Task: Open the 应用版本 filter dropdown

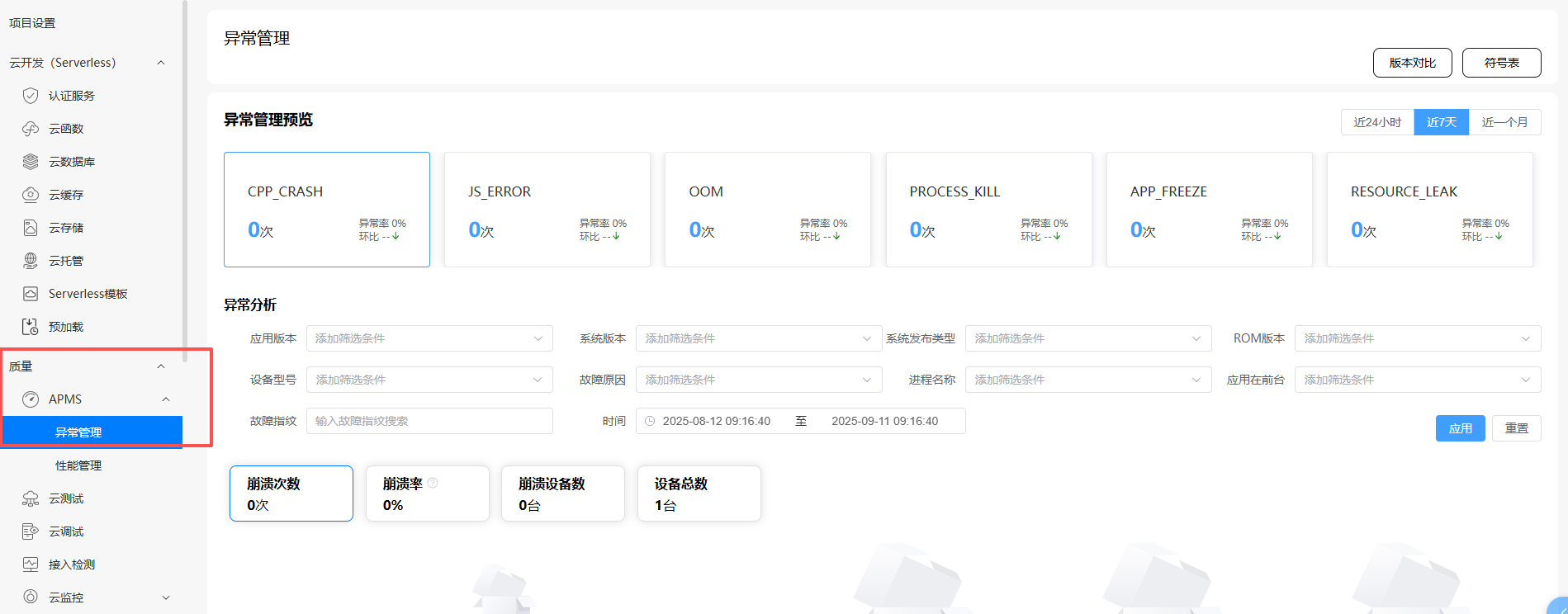Action: (x=429, y=338)
